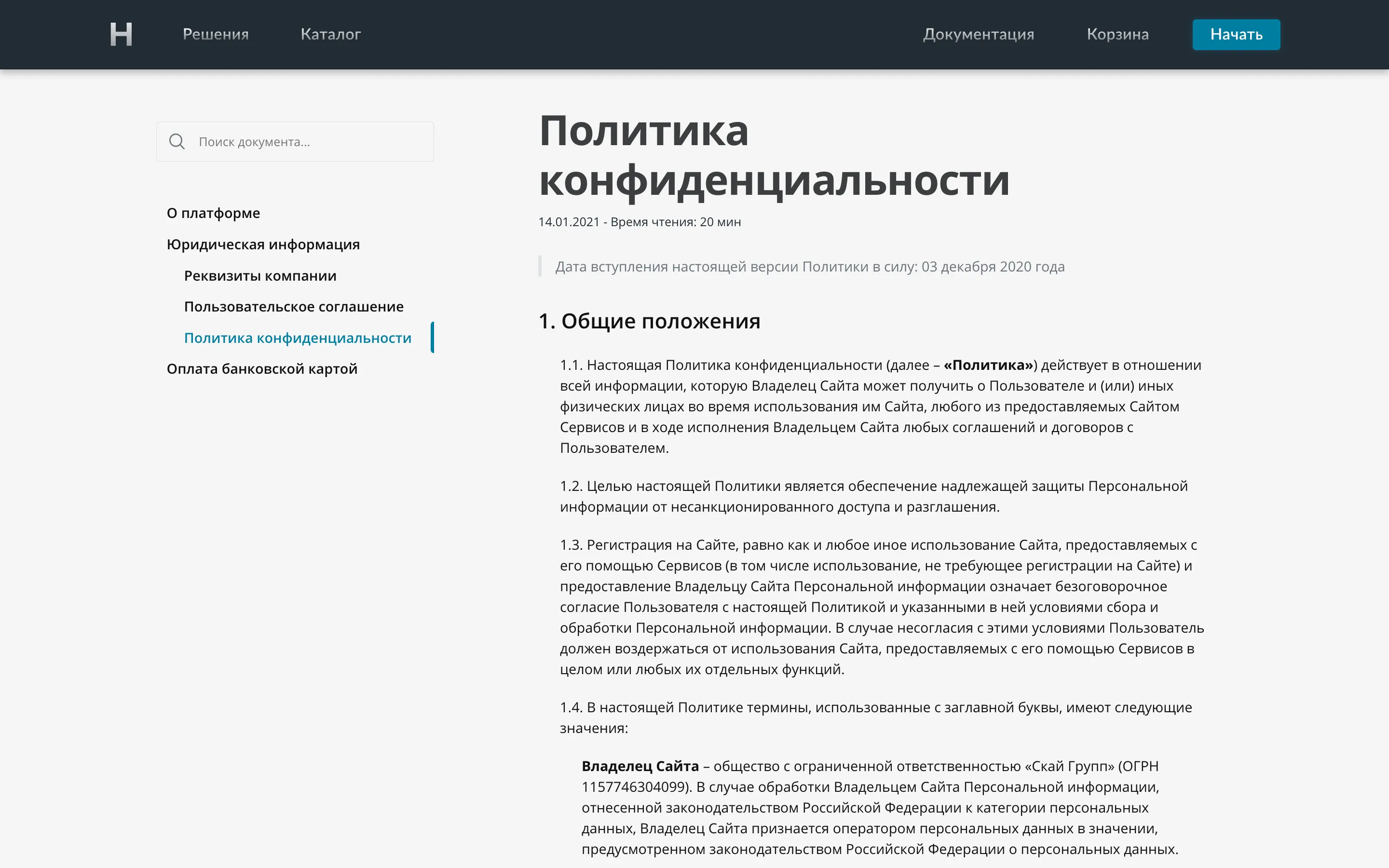Click the magnifier search icon

coord(177,141)
